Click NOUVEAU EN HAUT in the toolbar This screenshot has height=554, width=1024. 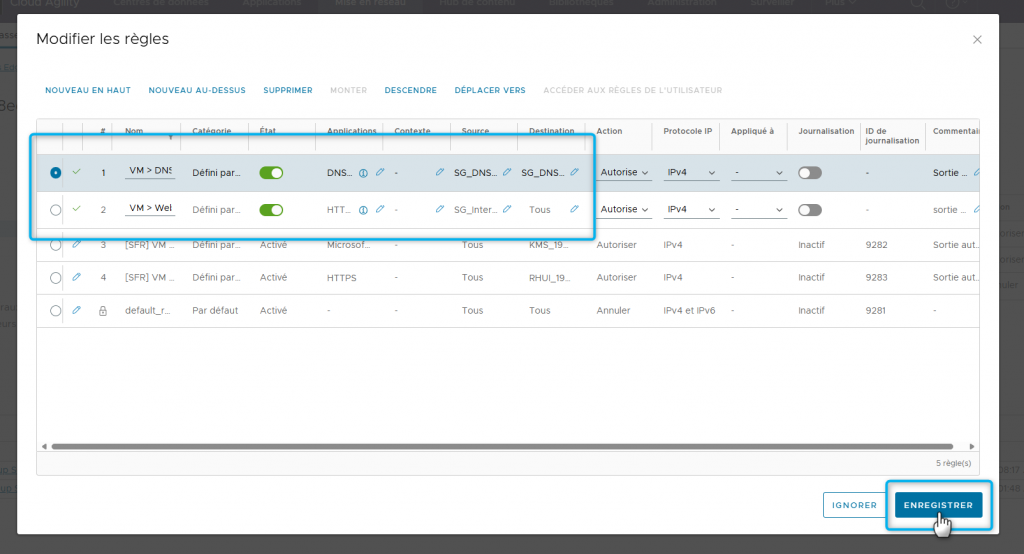point(88,91)
